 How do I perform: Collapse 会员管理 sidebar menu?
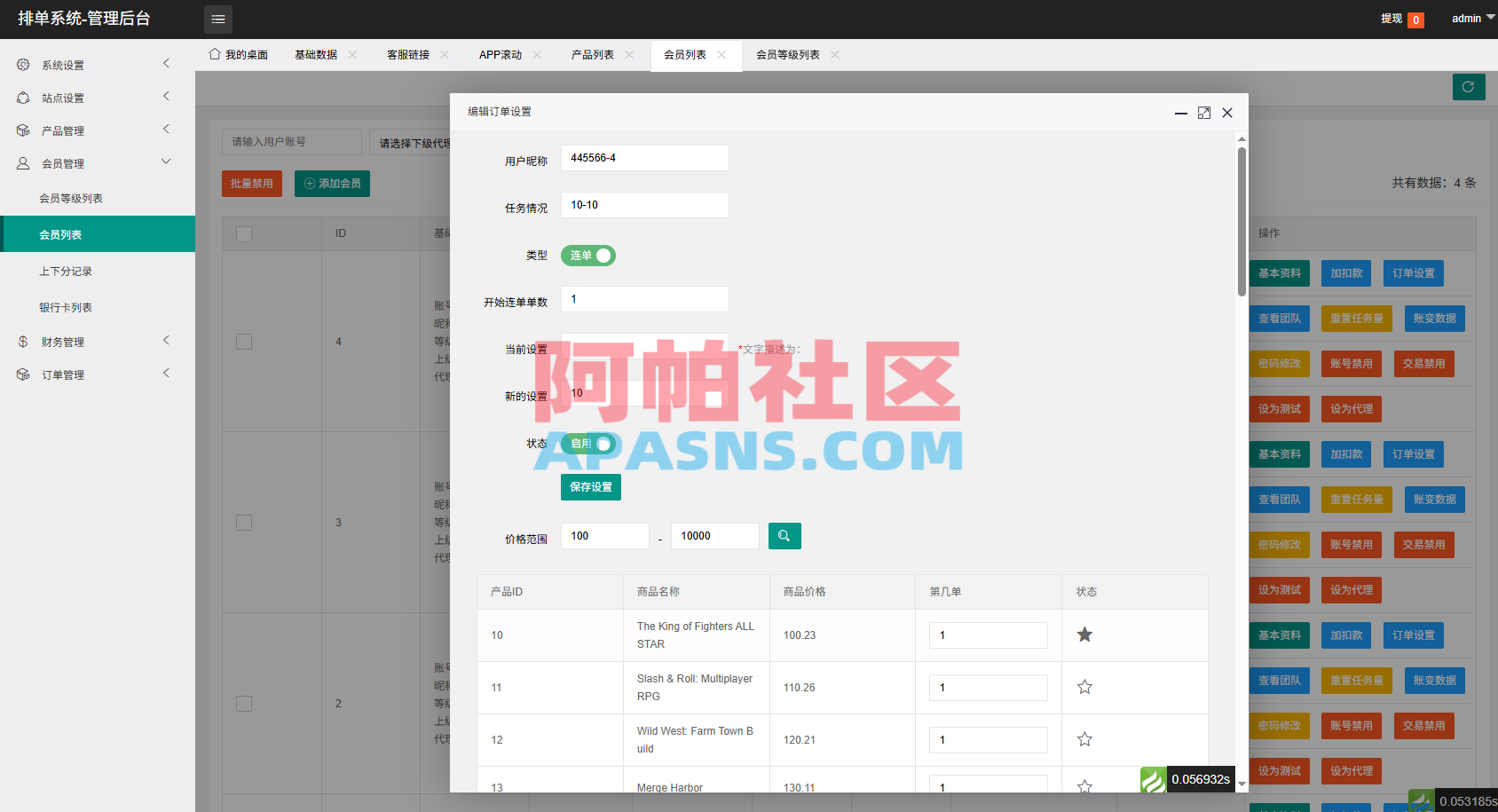click(98, 163)
